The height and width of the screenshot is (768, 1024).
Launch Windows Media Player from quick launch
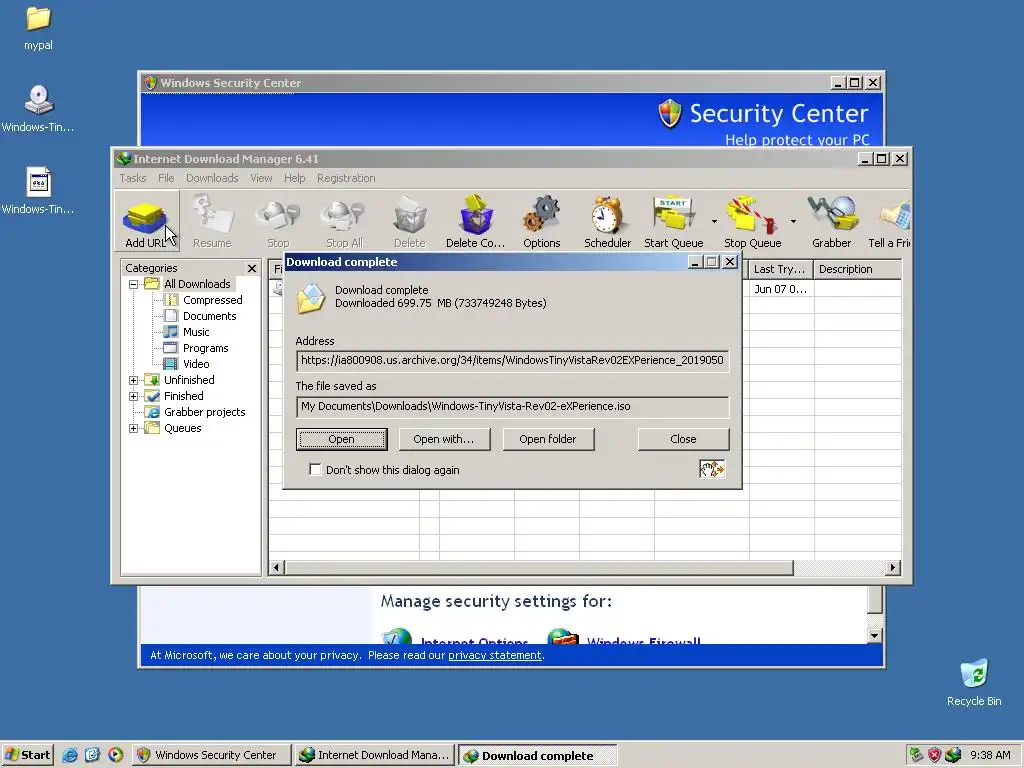(x=115, y=755)
